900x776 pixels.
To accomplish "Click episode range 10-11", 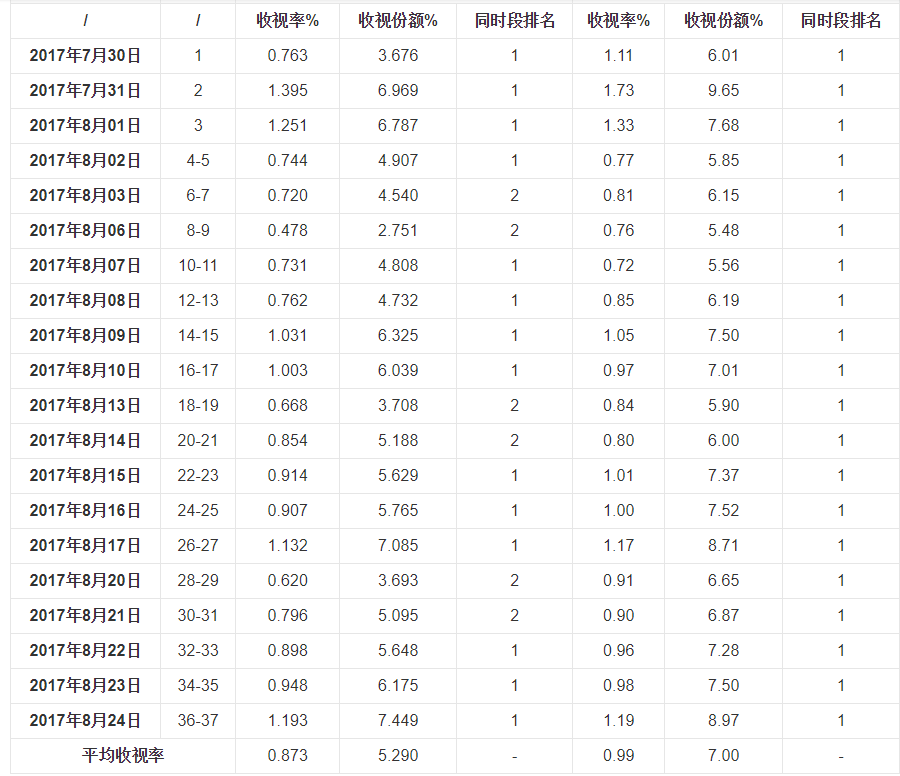I will click(x=198, y=266).
